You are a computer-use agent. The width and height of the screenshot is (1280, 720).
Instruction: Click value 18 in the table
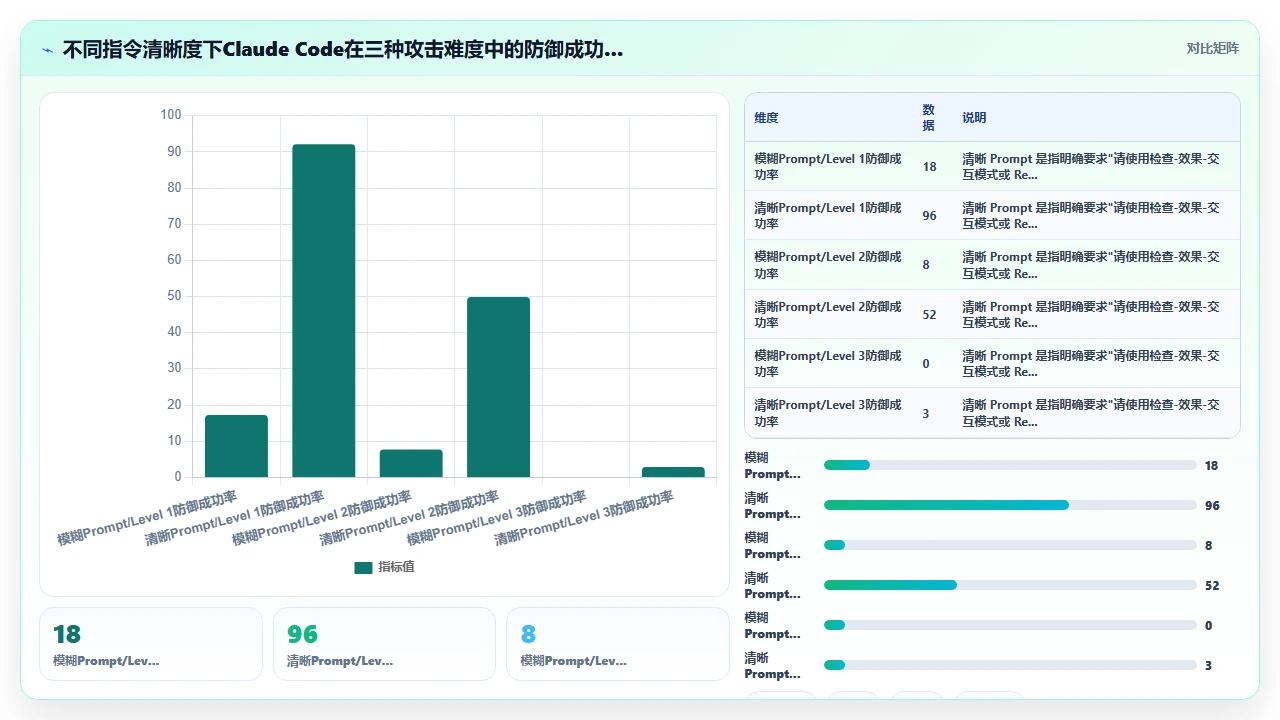(x=930, y=167)
